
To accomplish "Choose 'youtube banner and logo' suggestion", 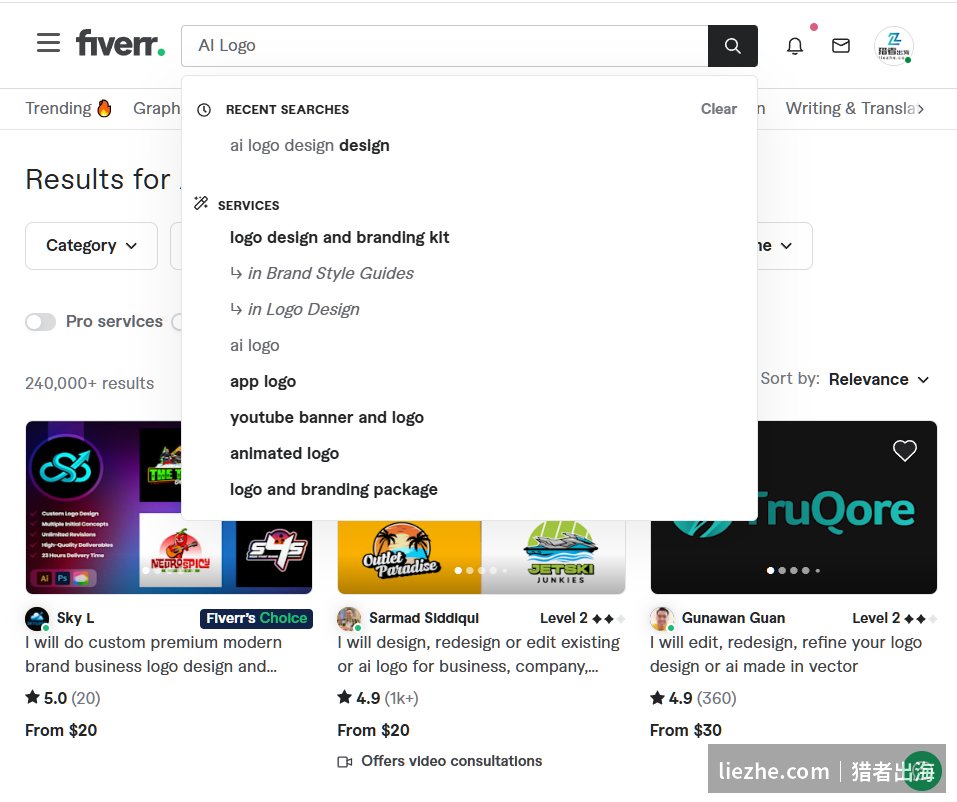I will click(x=327, y=417).
